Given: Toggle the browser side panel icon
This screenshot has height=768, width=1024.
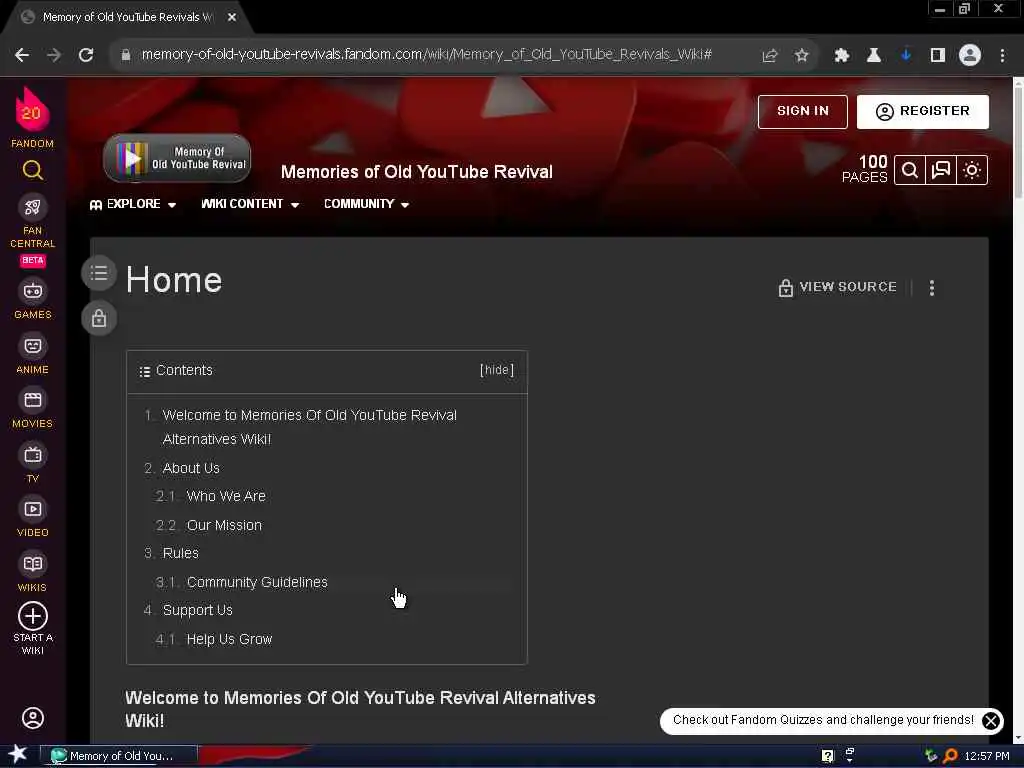Looking at the screenshot, I should (x=938, y=55).
